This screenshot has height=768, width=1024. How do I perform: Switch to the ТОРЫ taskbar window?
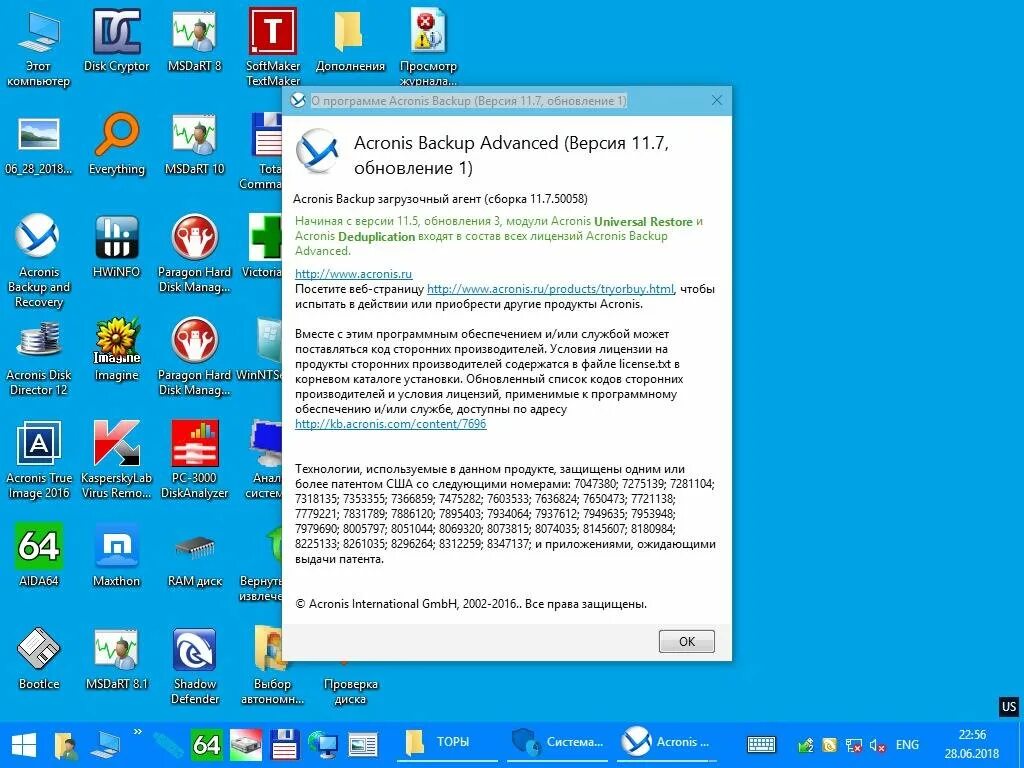point(447,743)
